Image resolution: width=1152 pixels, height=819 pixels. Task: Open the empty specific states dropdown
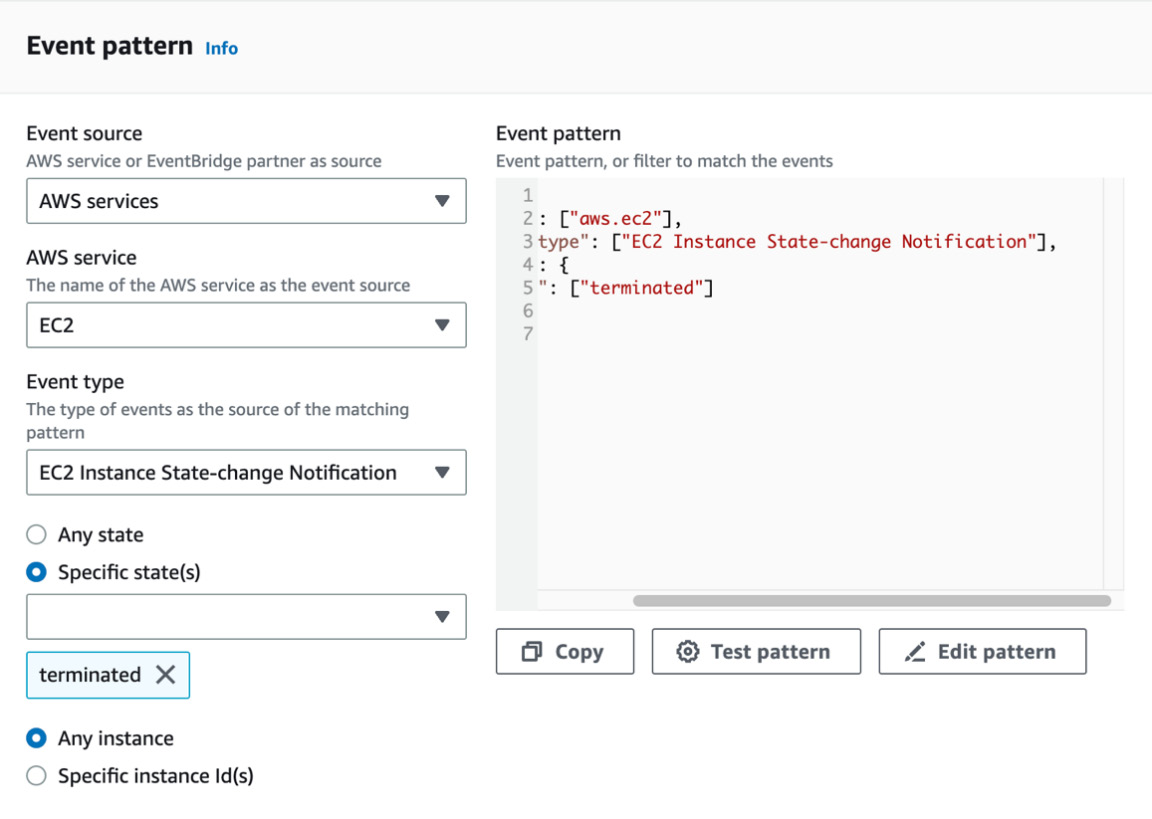[246, 616]
